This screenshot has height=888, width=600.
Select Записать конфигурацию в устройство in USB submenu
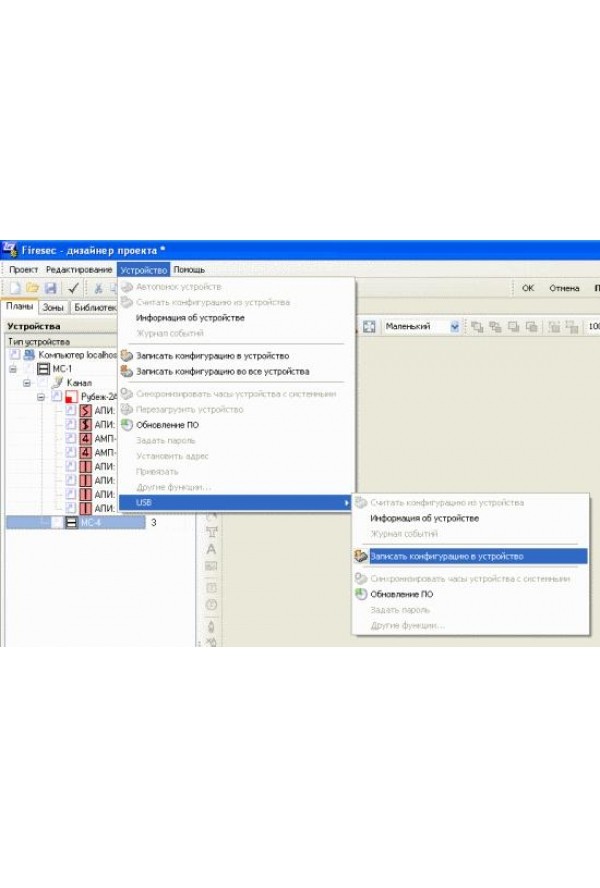[446, 556]
